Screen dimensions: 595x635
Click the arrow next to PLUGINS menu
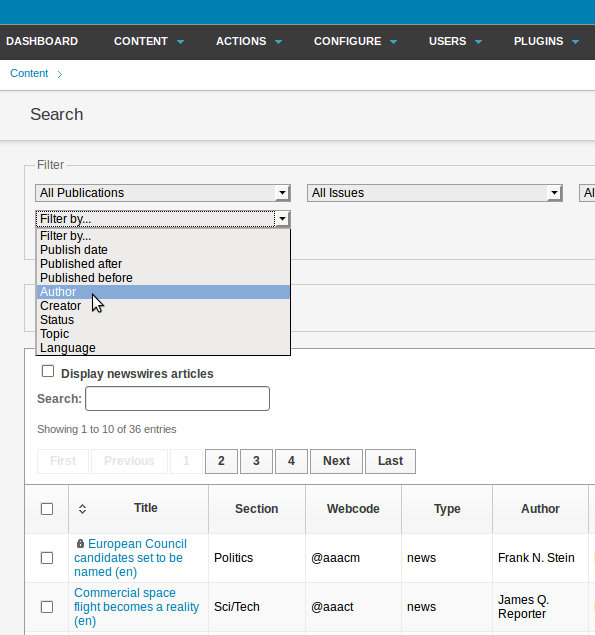576,42
